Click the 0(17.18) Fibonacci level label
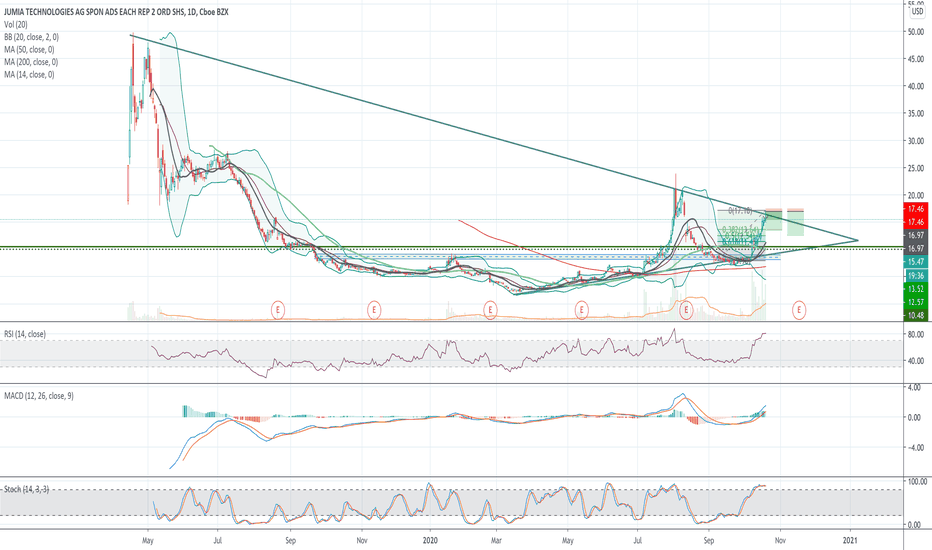Image resolution: width=932 pixels, height=550 pixels. coord(740,210)
